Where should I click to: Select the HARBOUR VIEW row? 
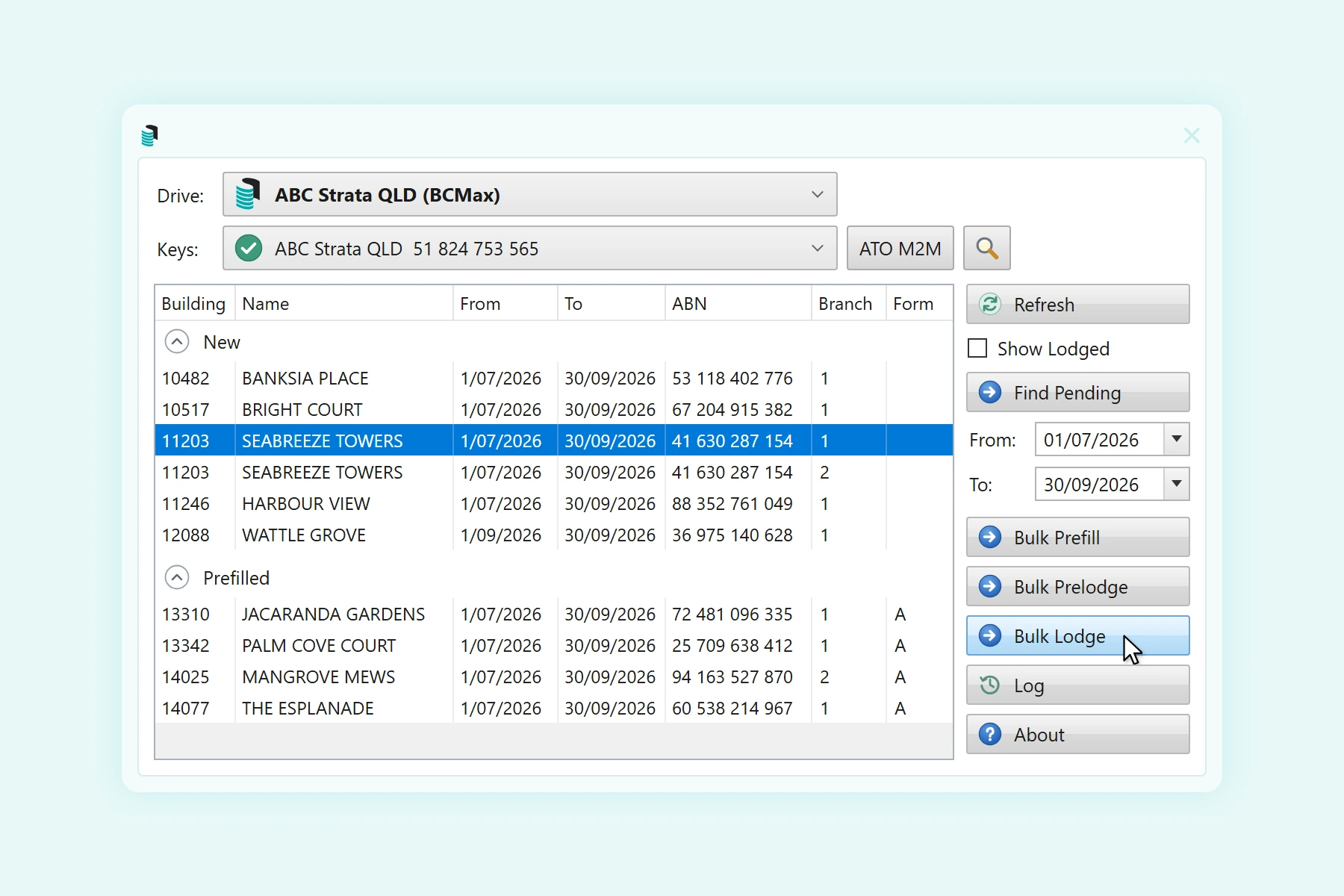(554, 504)
